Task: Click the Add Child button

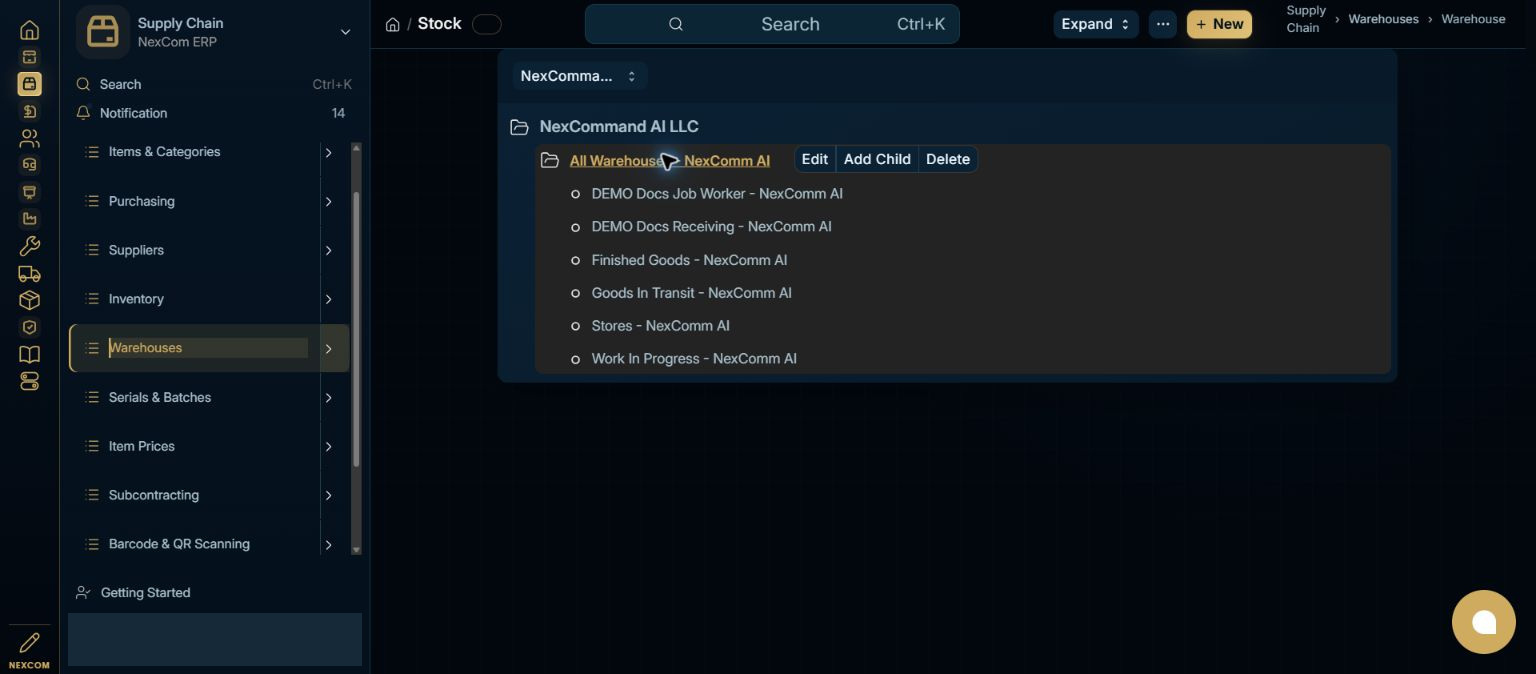Action: click(877, 159)
